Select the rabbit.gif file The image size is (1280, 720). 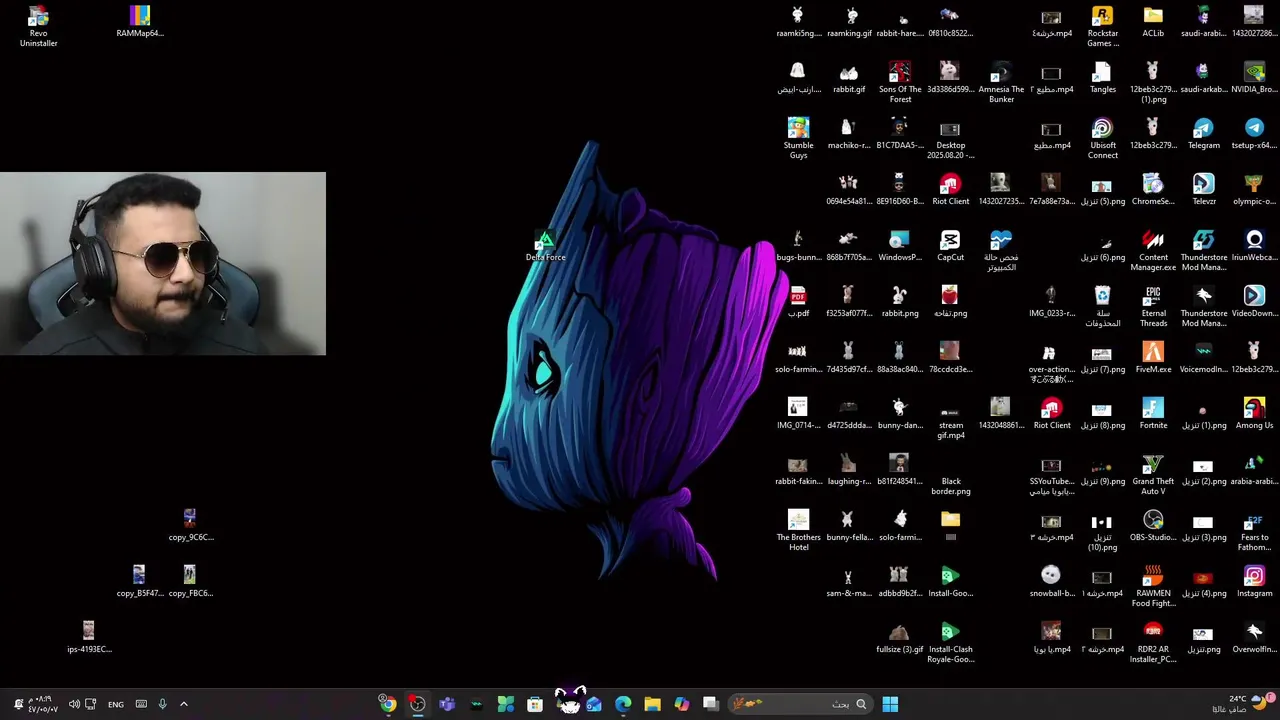tap(849, 77)
